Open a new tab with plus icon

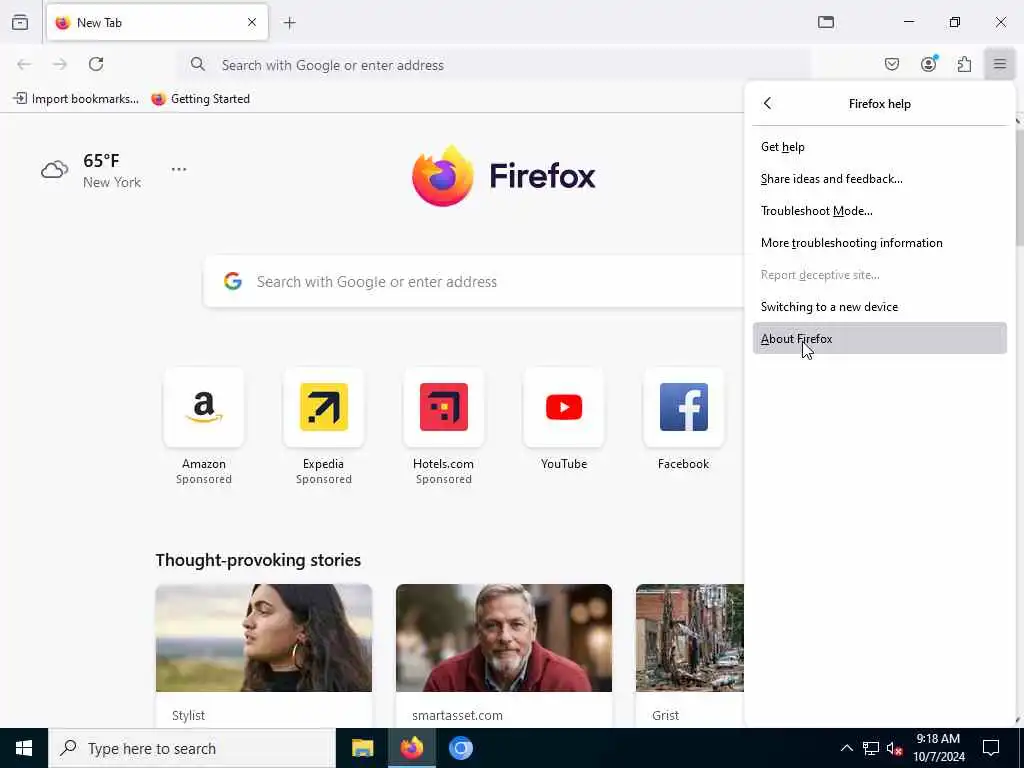[x=290, y=23]
